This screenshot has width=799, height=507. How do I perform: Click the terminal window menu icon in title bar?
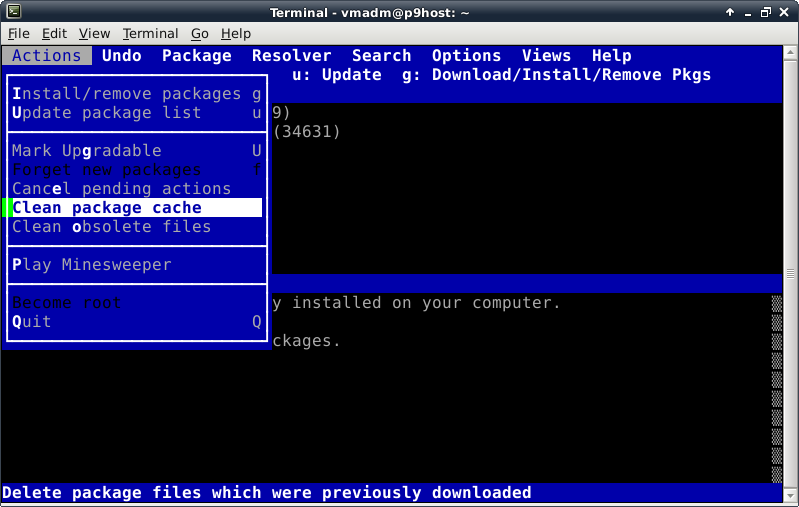point(11,11)
